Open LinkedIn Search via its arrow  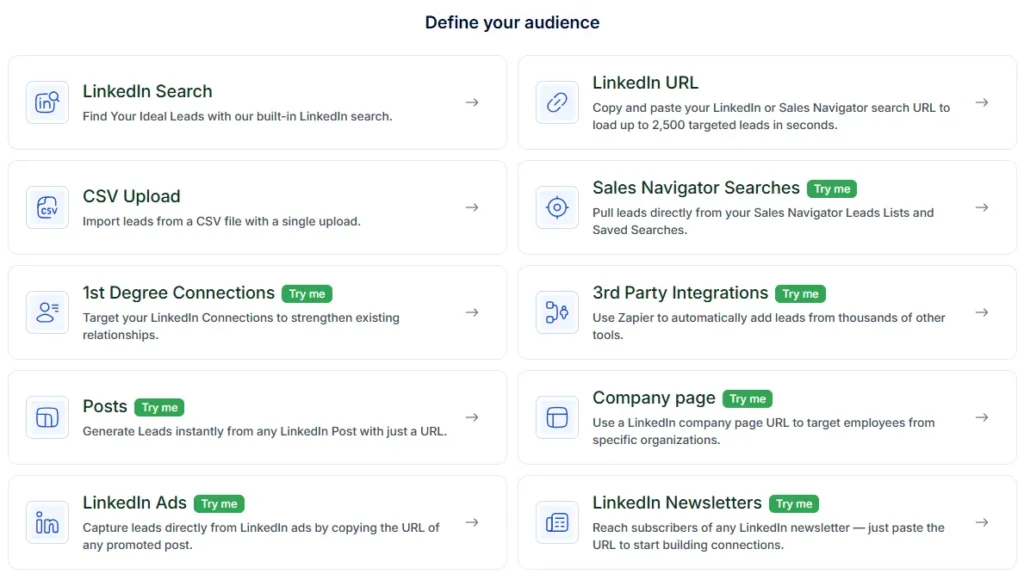point(472,103)
